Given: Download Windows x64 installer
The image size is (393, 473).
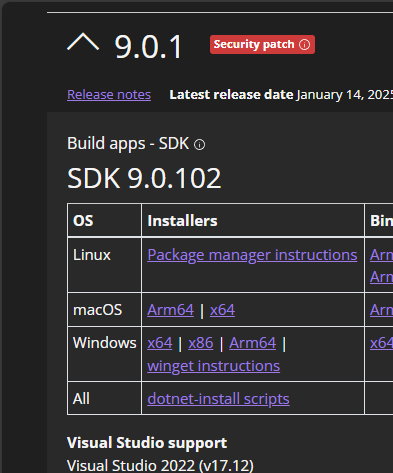Looking at the screenshot, I should [160, 343].
